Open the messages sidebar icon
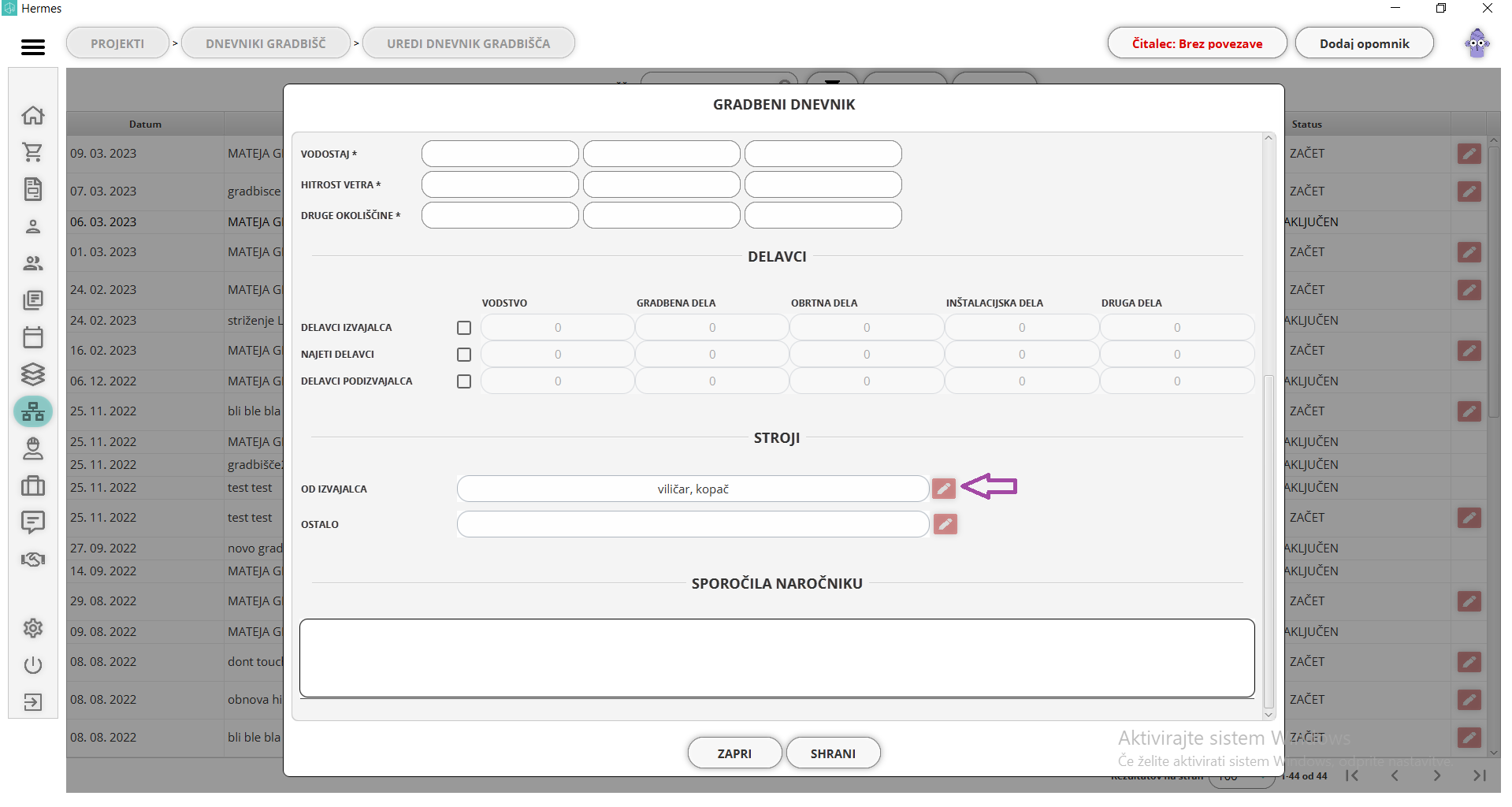Image resolution: width=1512 pixels, height=807 pixels. [x=32, y=523]
